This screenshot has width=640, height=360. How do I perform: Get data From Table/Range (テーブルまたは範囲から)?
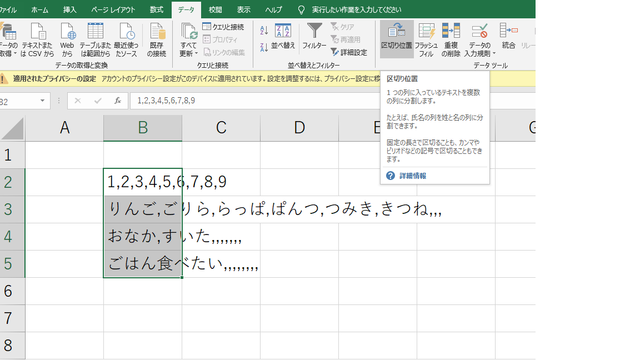pyautogui.click(x=95, y=39)
